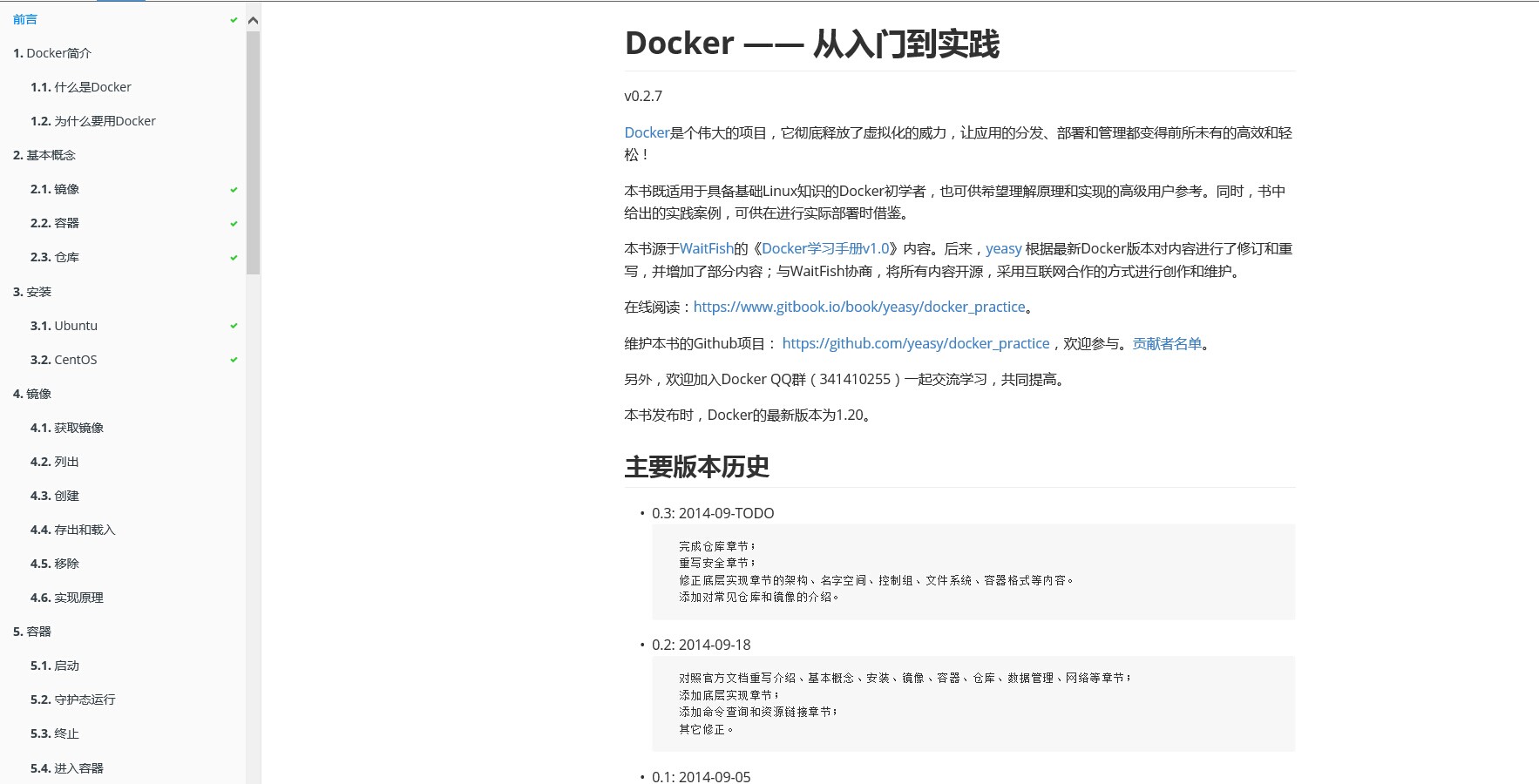Open the Docker学习手册v1.0 link

pyautogui.click(x=825, y=248)
